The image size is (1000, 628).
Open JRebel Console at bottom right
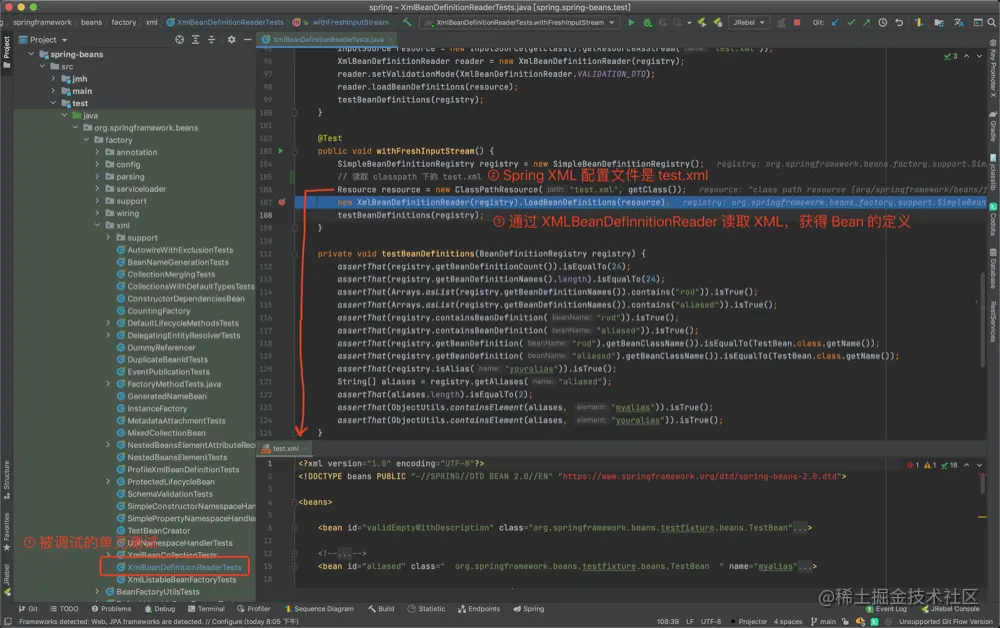click(950, 609)
